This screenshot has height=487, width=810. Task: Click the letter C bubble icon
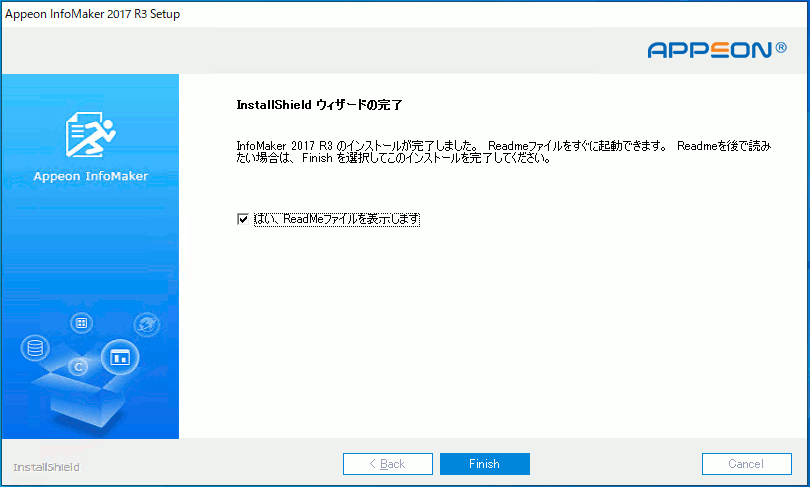[x=79, y=367]
